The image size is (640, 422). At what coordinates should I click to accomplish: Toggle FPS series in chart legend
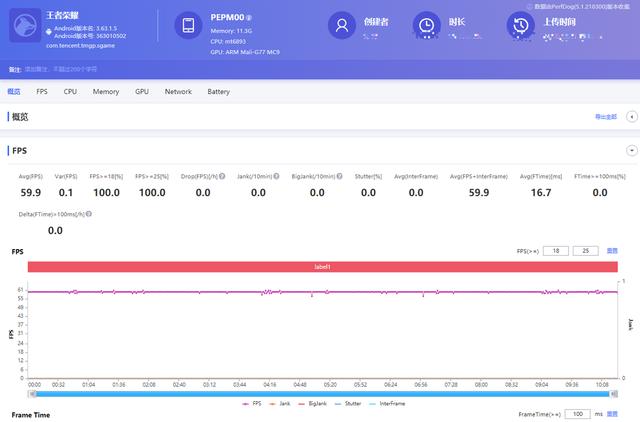[252, 403]
